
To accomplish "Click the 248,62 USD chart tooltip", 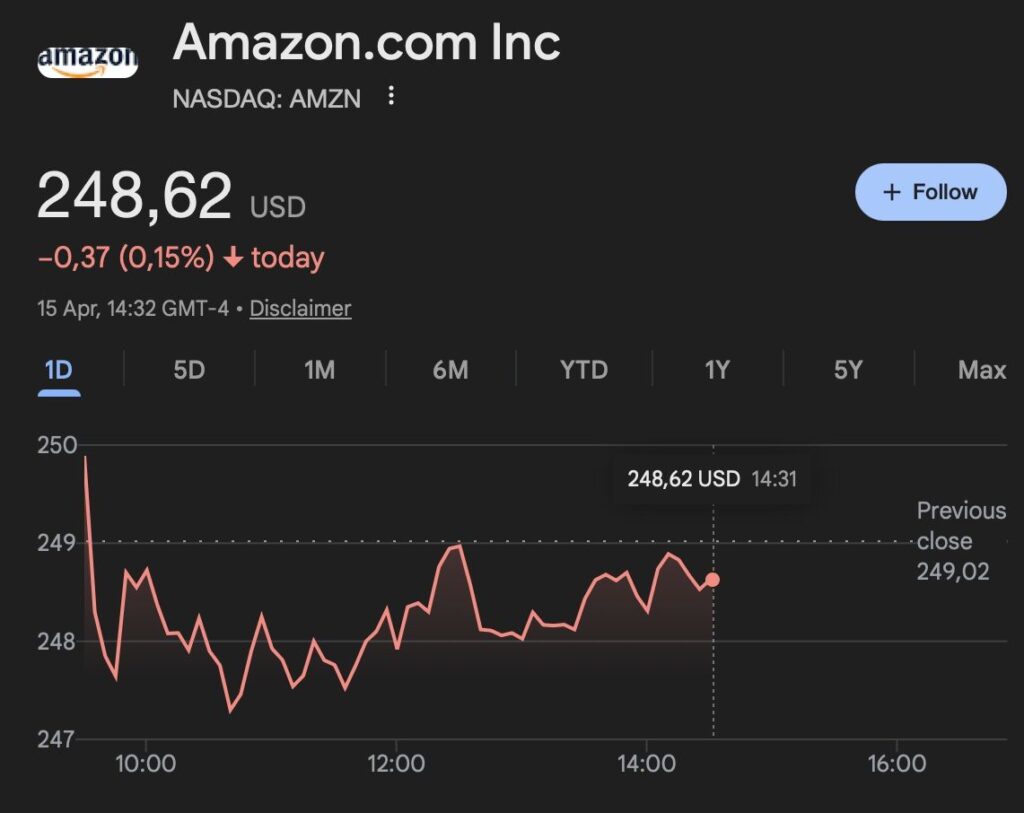I will tap(711, 479).
